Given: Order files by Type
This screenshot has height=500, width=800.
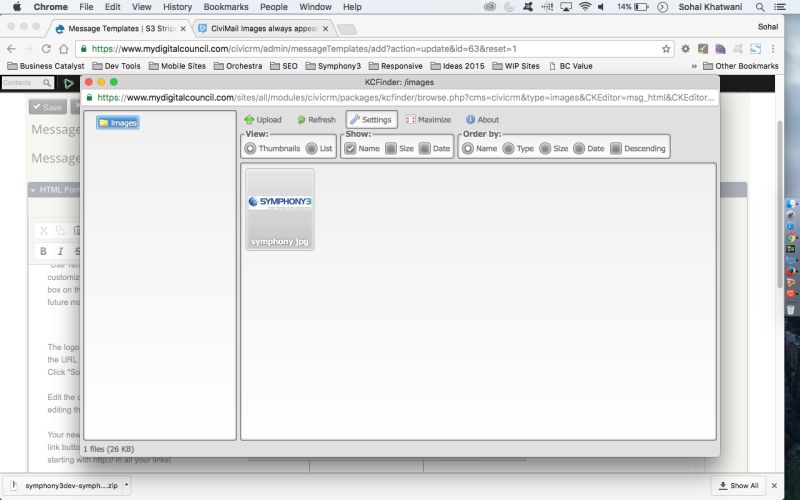Looking at the screenshot, I should click(x=508, y=148).
